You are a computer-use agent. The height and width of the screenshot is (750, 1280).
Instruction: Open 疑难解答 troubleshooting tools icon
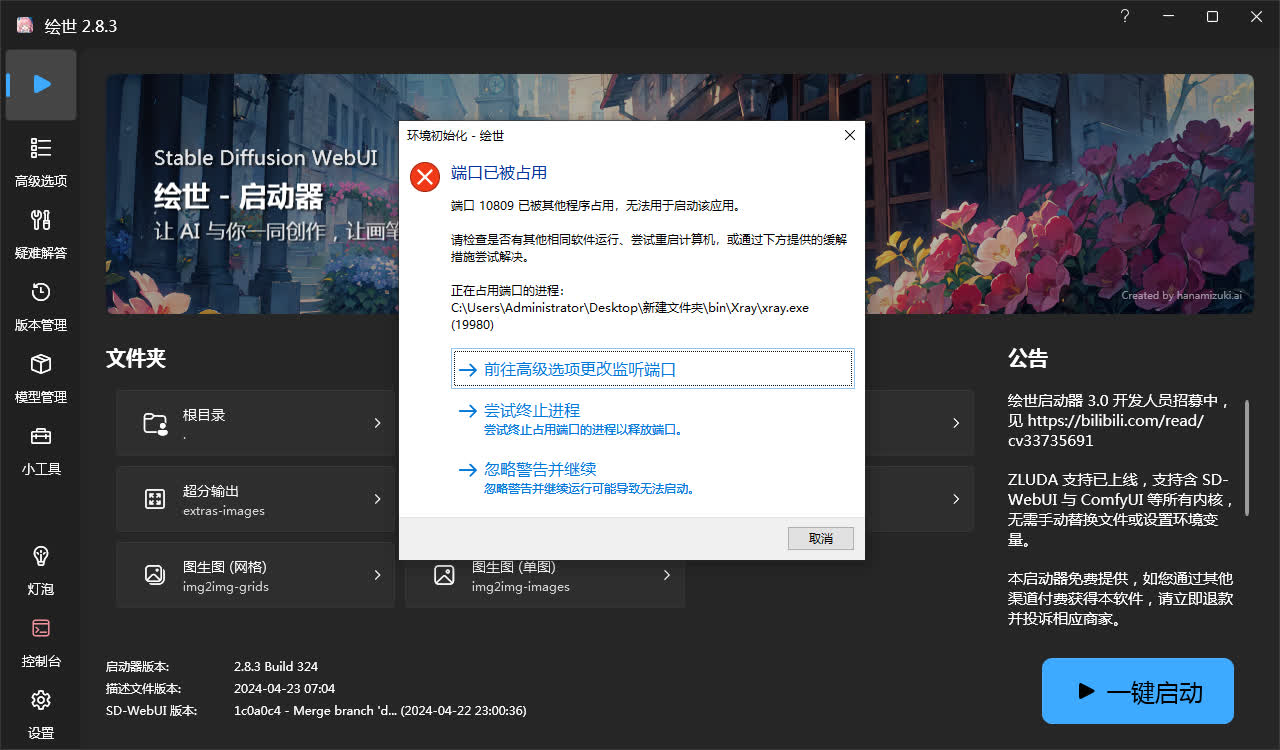click(41, 220)
